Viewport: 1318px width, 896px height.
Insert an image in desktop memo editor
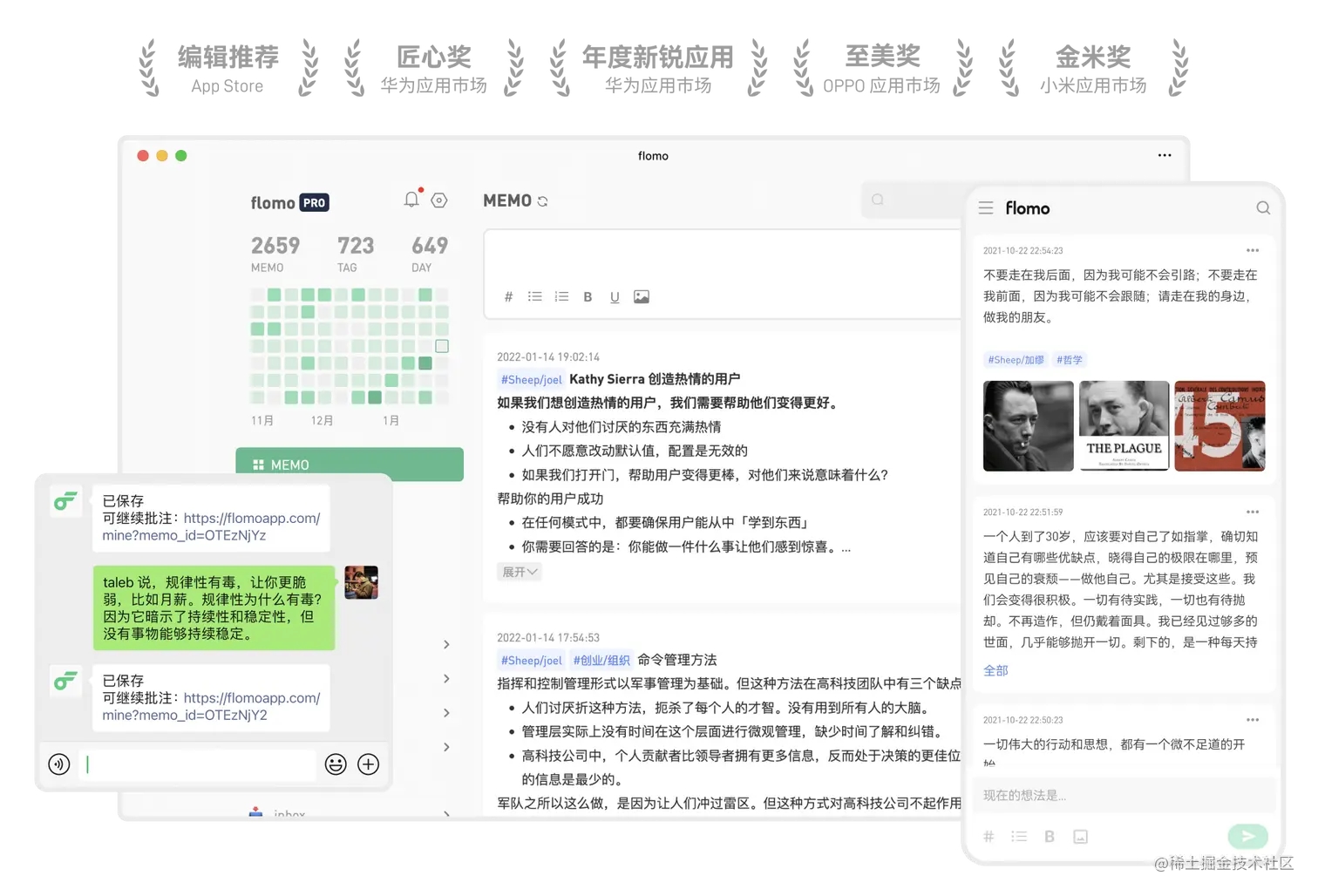click(x=642, y=297)
